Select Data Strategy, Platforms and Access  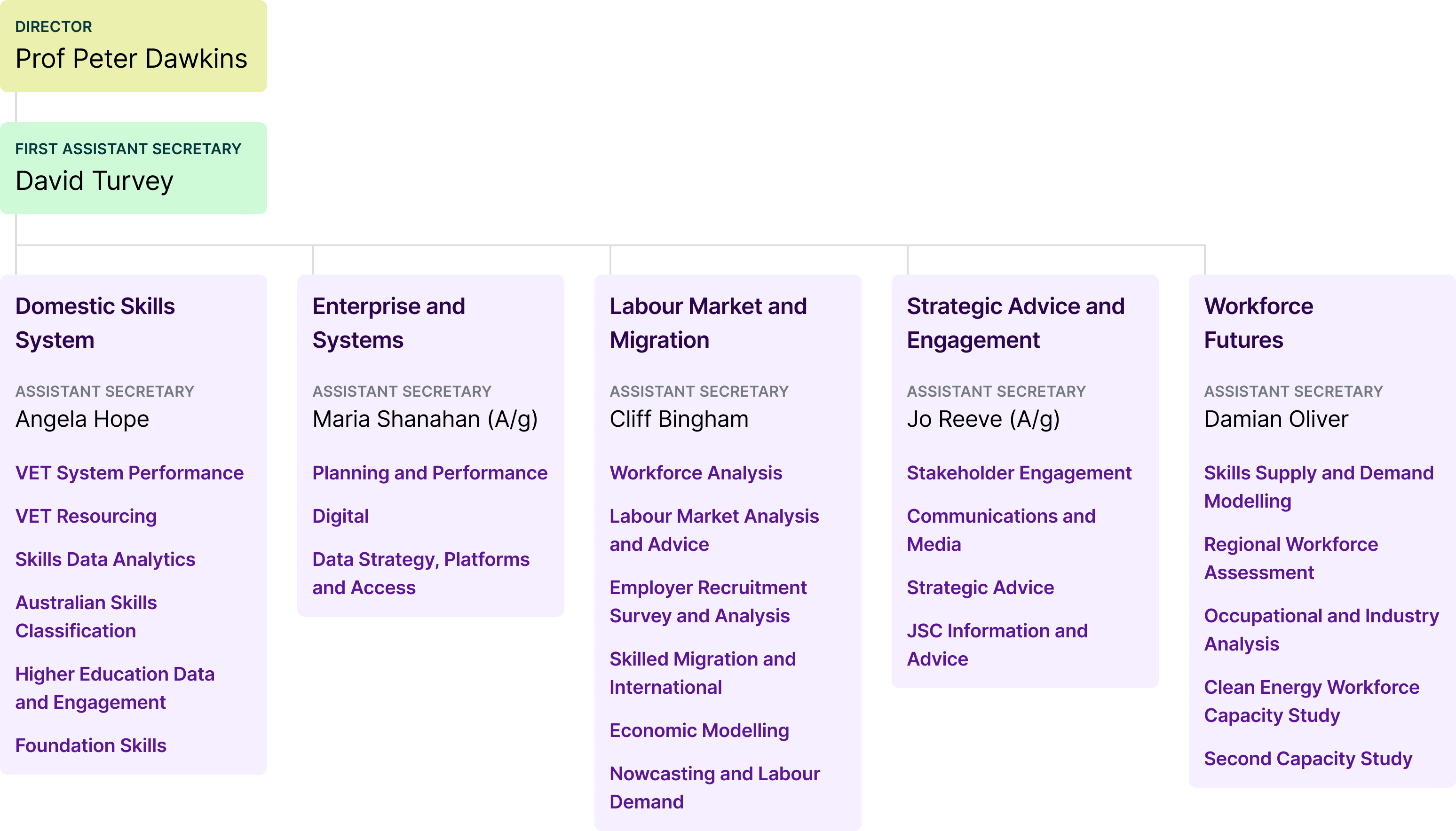420,573
